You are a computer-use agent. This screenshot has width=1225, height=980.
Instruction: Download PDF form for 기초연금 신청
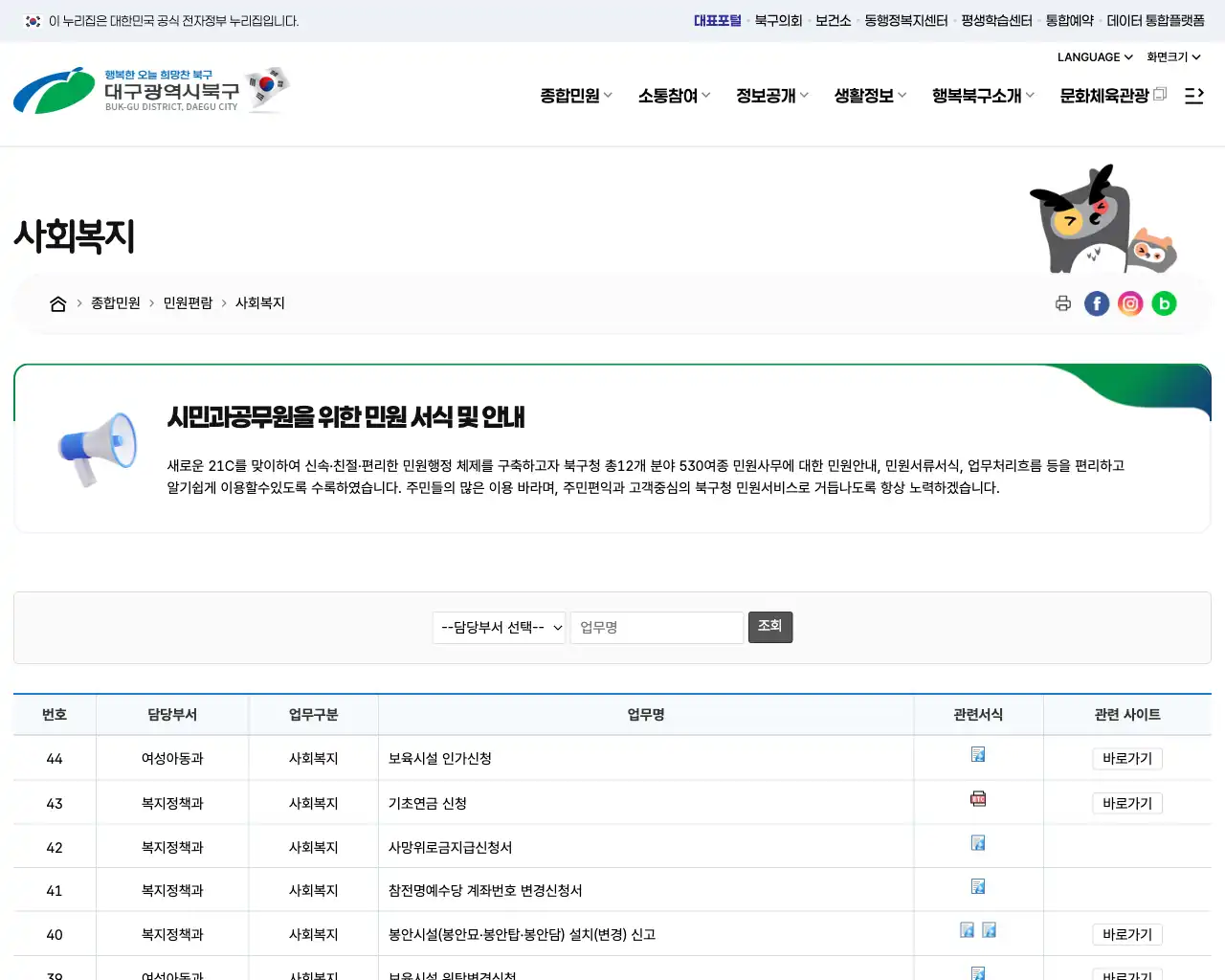(x=978, y=798)
